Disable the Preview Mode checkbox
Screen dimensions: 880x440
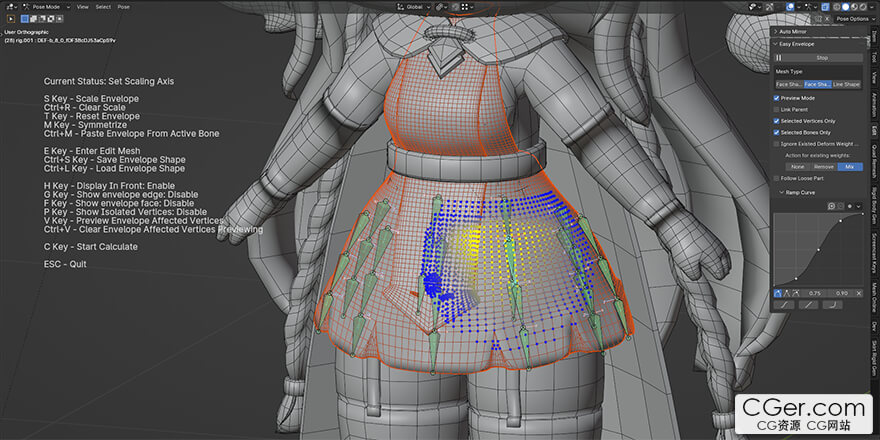pos(777,98)
